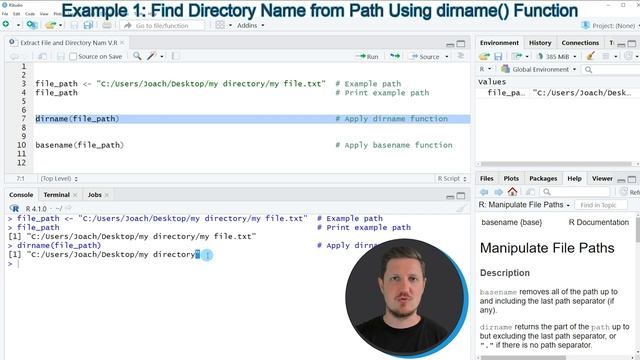Click the Help search field
640x360 pixels.
(x=576, y=192)
